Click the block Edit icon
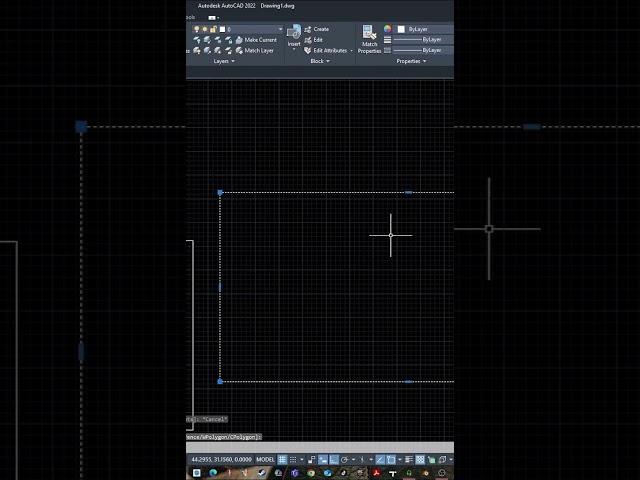 [x=308, y=40]
